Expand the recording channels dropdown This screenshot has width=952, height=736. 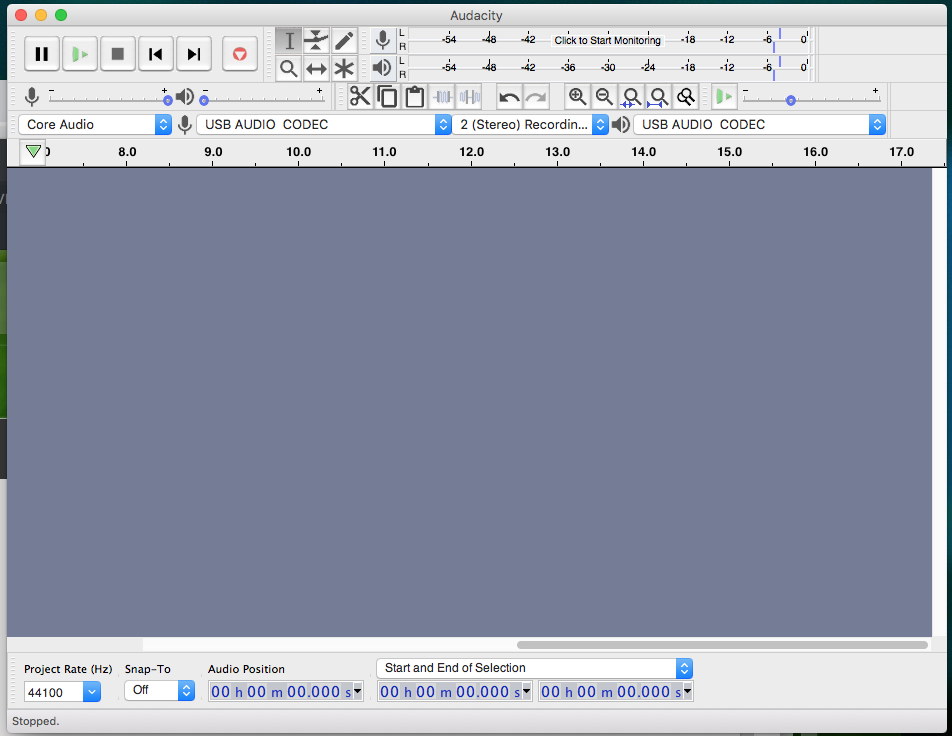[x=531, y=125]
